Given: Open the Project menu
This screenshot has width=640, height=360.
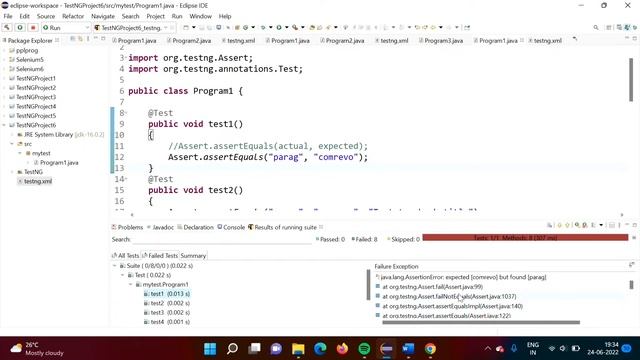Looking at the screenshot, I should (x=155, y=16).
